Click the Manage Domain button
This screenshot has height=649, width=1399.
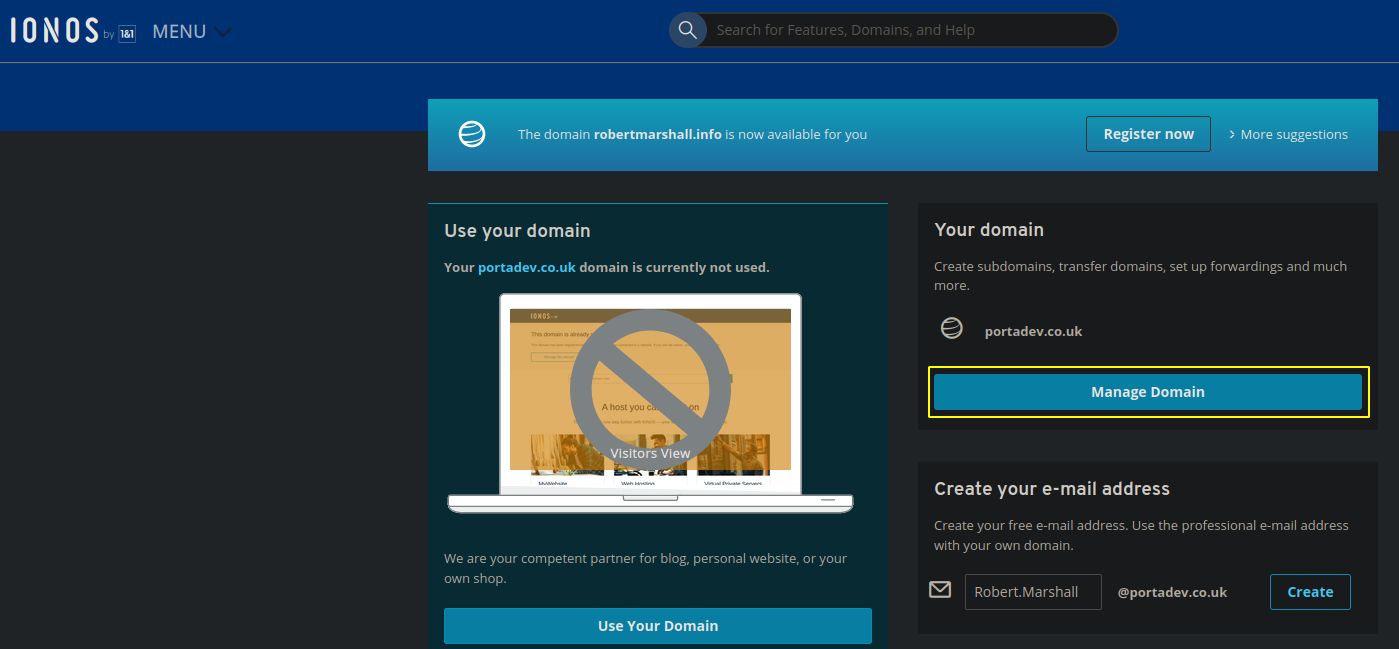[1148, 392]
